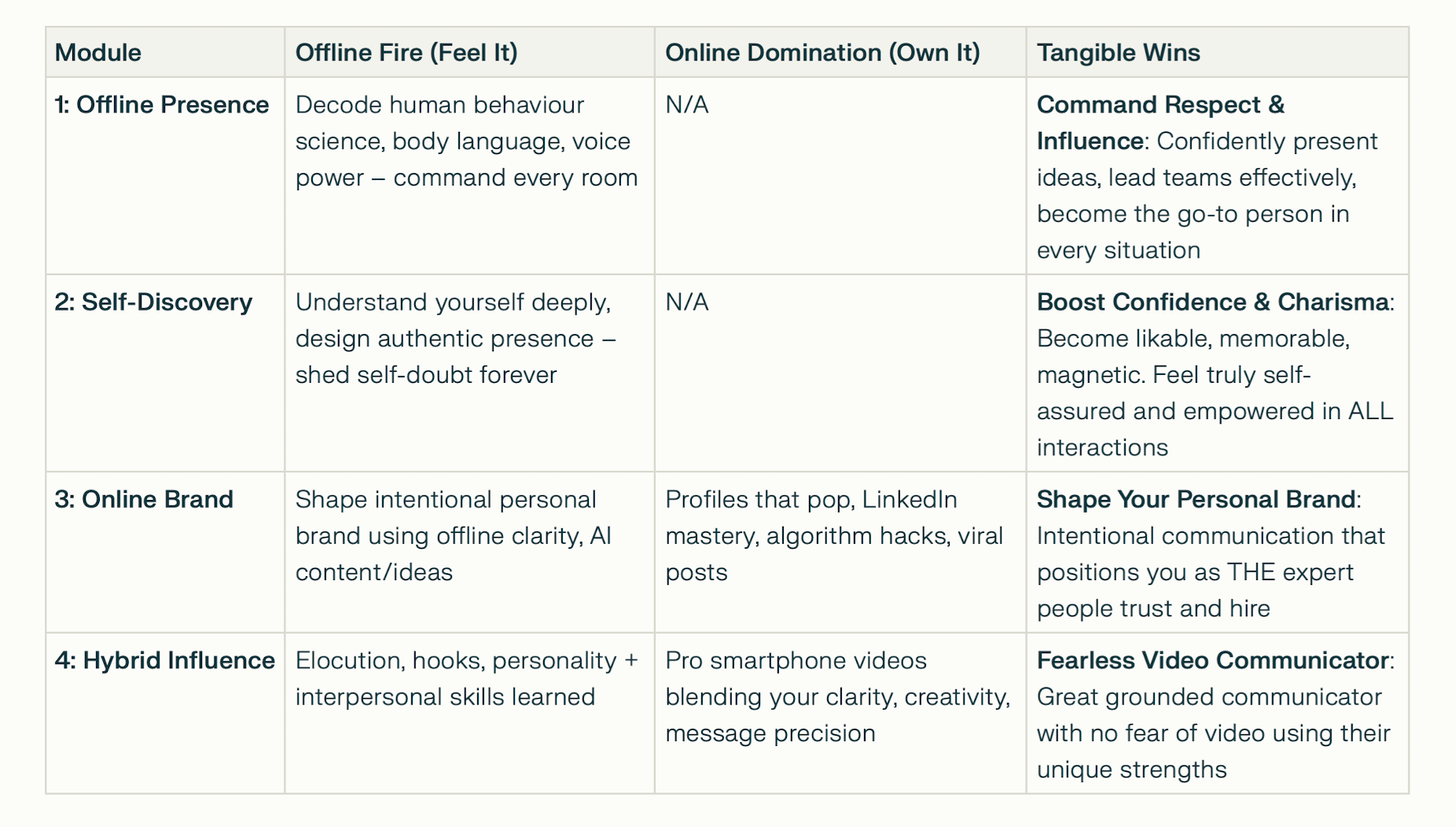
Task: Click the N/A cell in Offline Presence row
Action: [x=687, y=105]
